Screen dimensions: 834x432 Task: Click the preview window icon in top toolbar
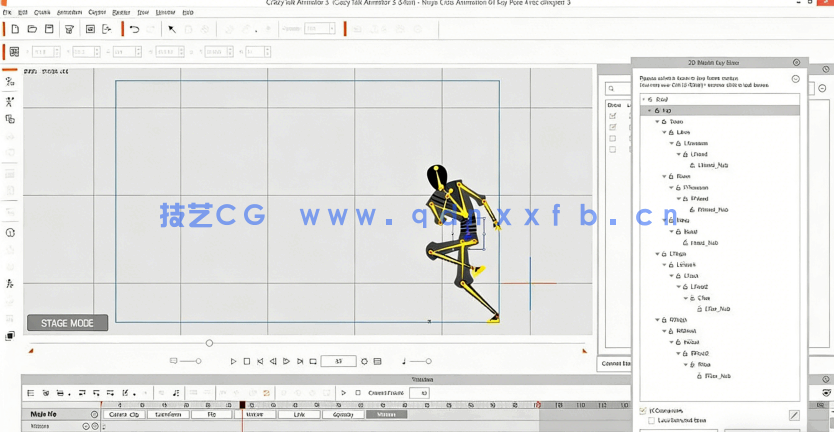coord(90,29)
